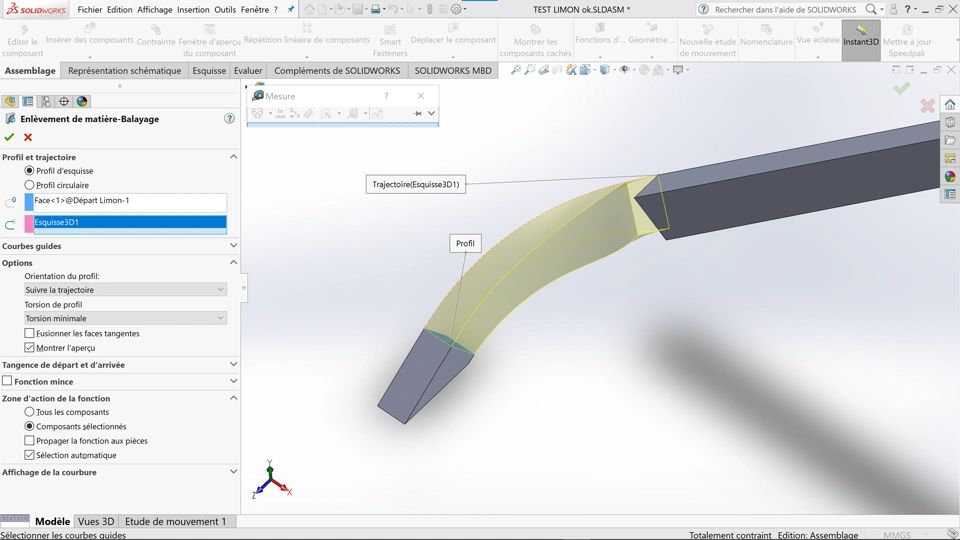Open Design Library icon in task pane
The height and width of the screenshot is (540, 960).
tap(950, 122)
